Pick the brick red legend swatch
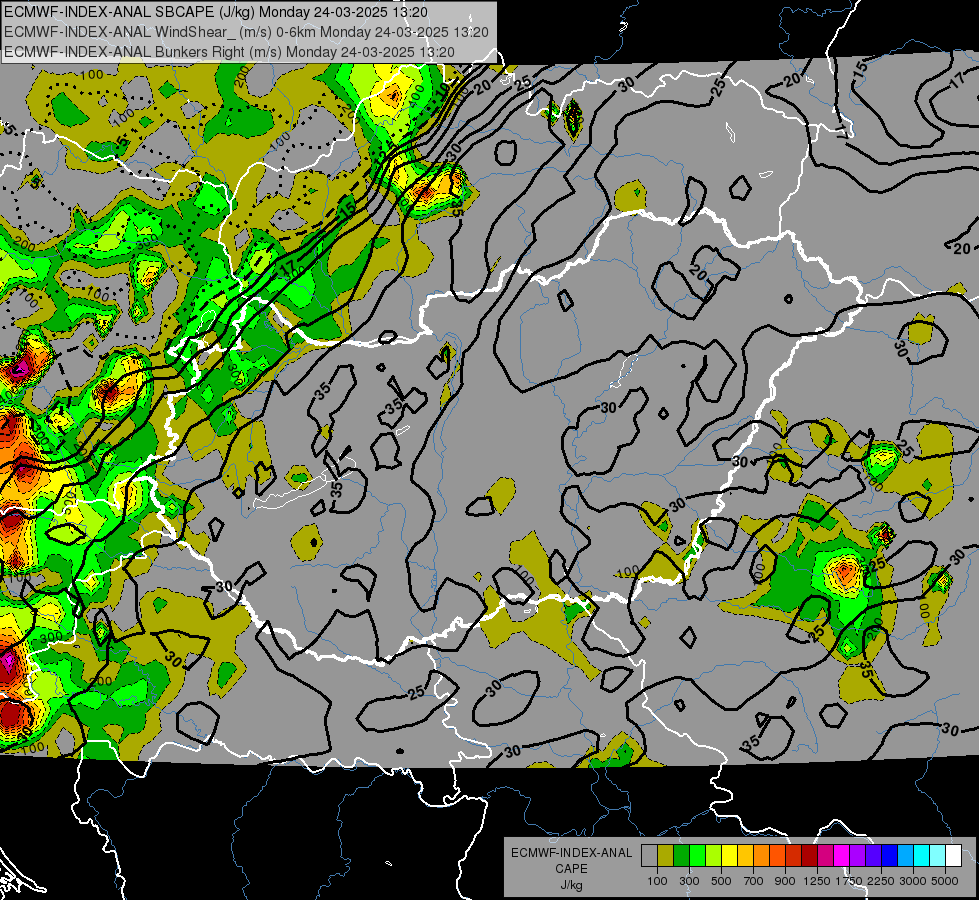Viewport: 979px width, 900px height. click(x=794, y=855)
